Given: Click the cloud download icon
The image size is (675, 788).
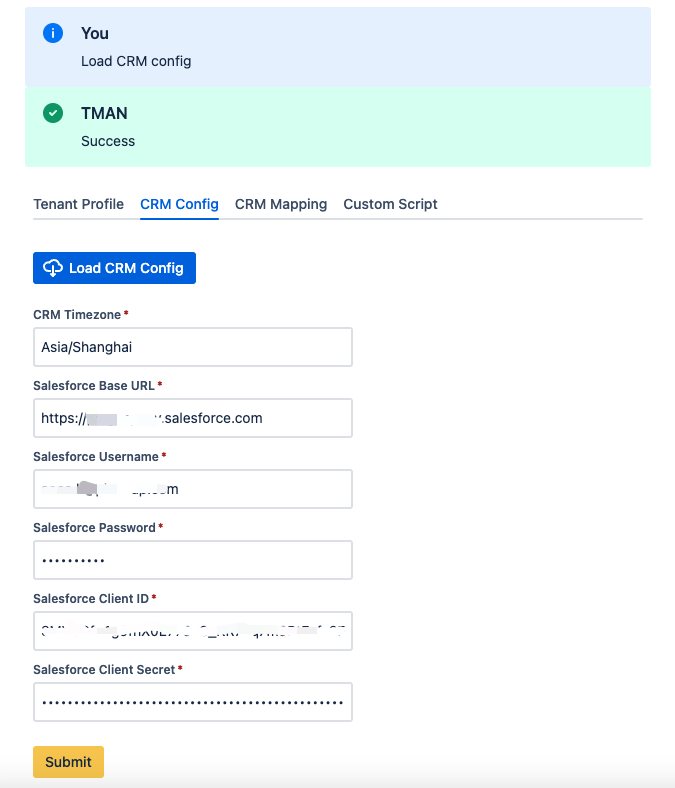Looking at the screenshot, I should (x=53, y=268).
